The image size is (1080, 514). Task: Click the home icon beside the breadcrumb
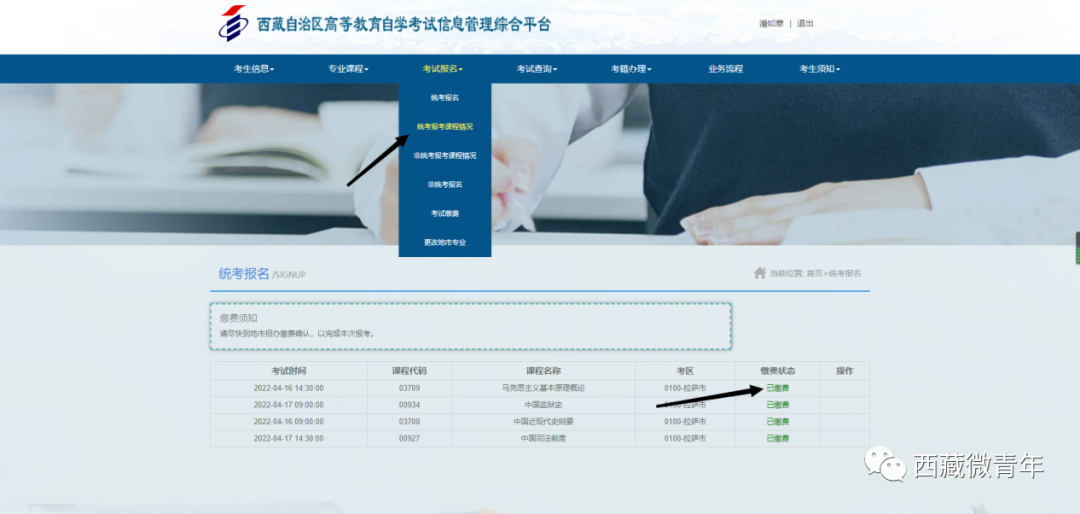760,273
